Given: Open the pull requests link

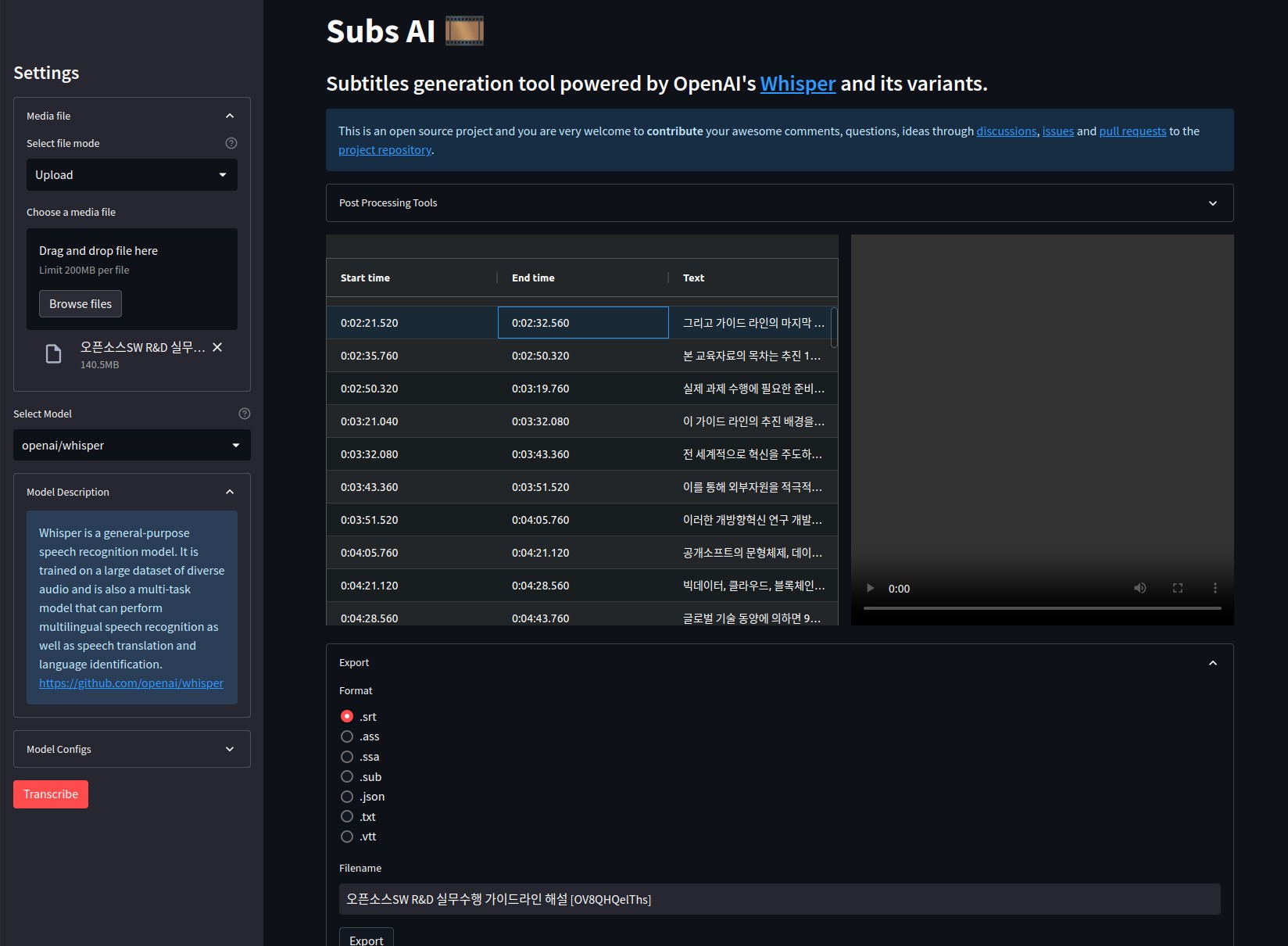Looking at the screenshot, I should tap(1132, 131).
